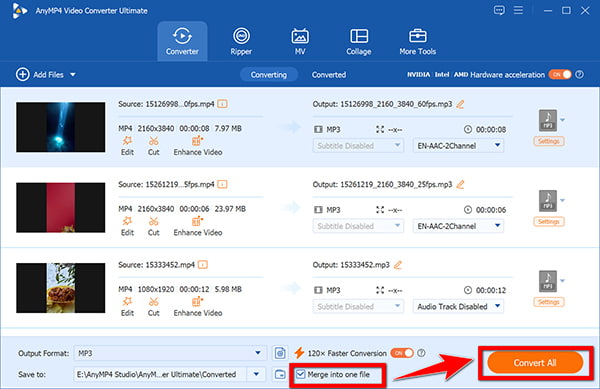600x389 pixels.
Task: Expand format arrow beside 15261219 MP3 icon
Action: tap(562, 200)
